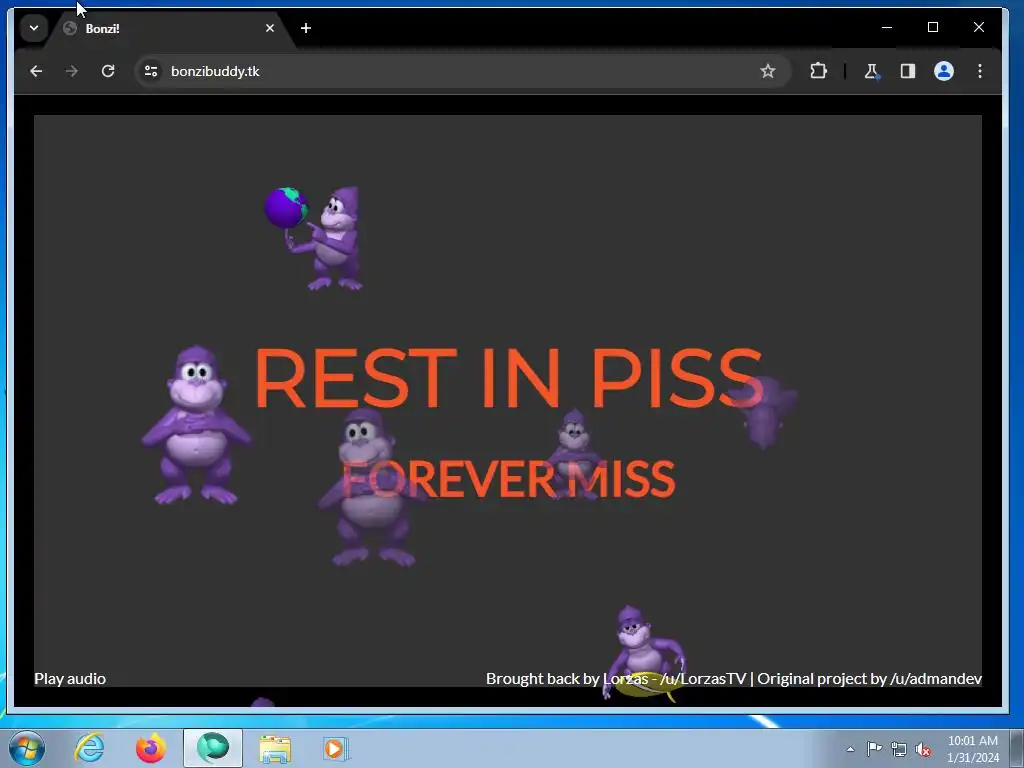Open the Chrome profile avatar menu
The height and width of the screenshot is (768, 1024).
coord(944,71)
